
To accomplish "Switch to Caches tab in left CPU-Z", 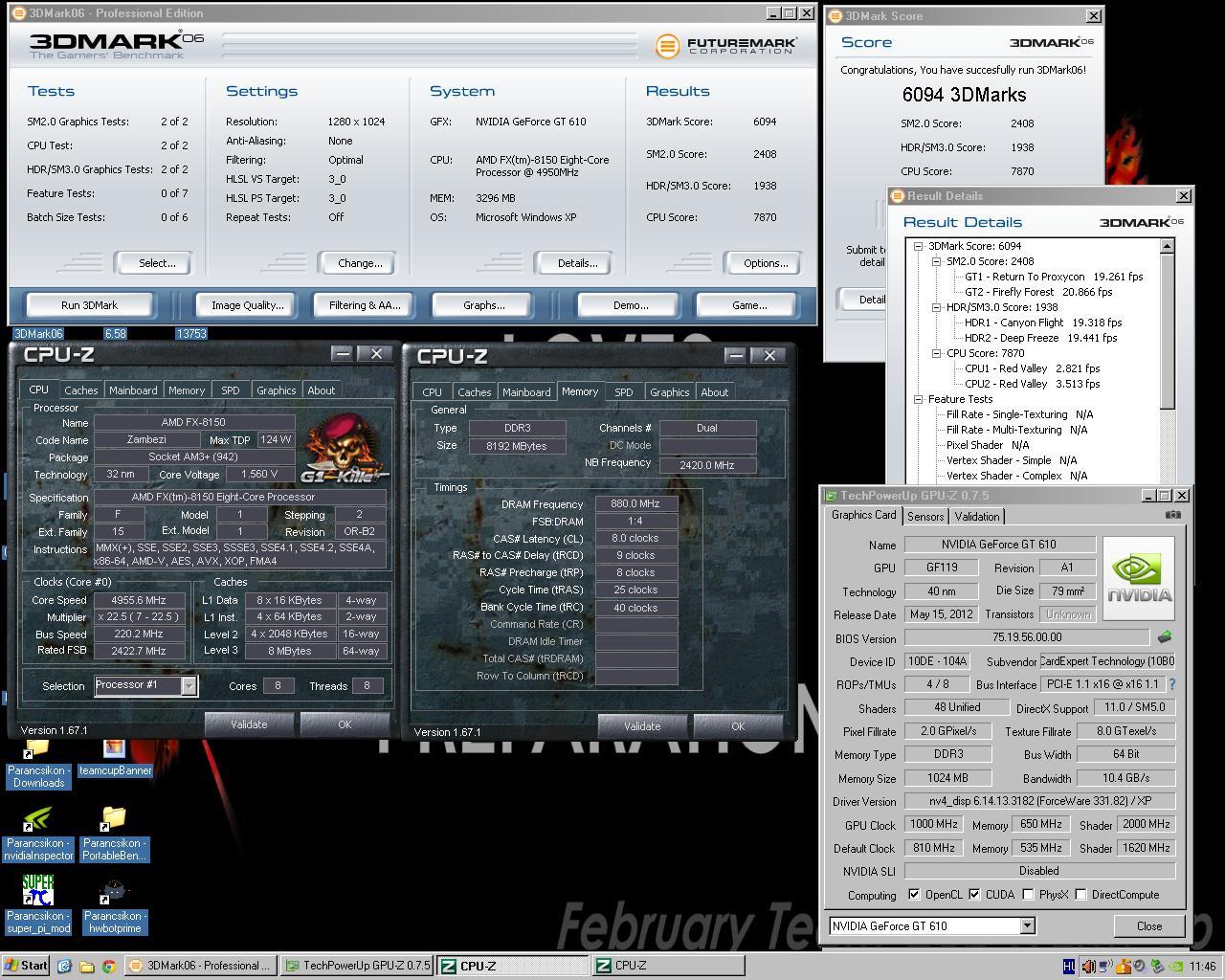I will click(x=81, y=390).
